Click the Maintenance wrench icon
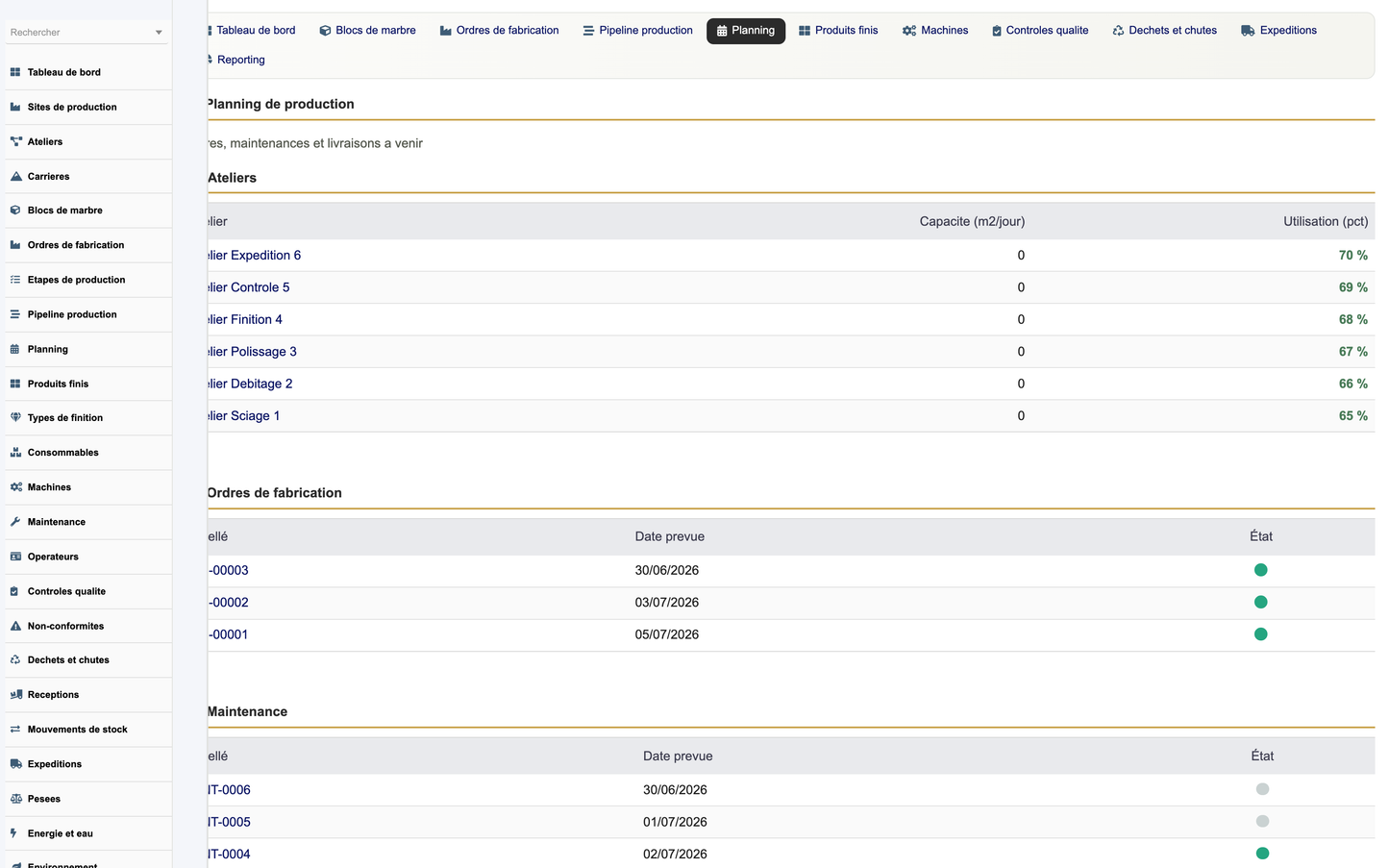 [x=15, y=522]
